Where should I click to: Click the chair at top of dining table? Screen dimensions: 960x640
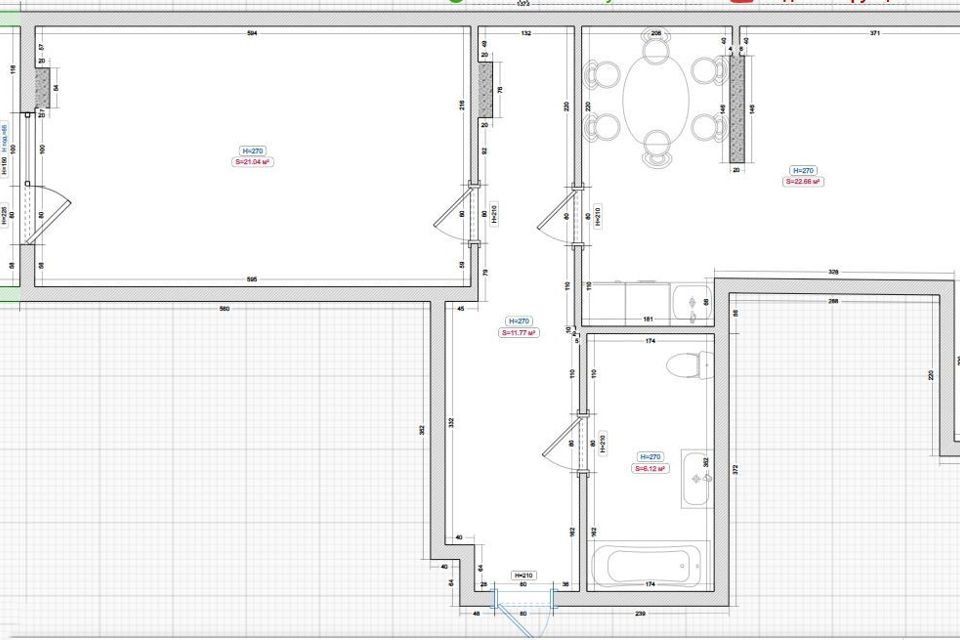pos(656,48)
